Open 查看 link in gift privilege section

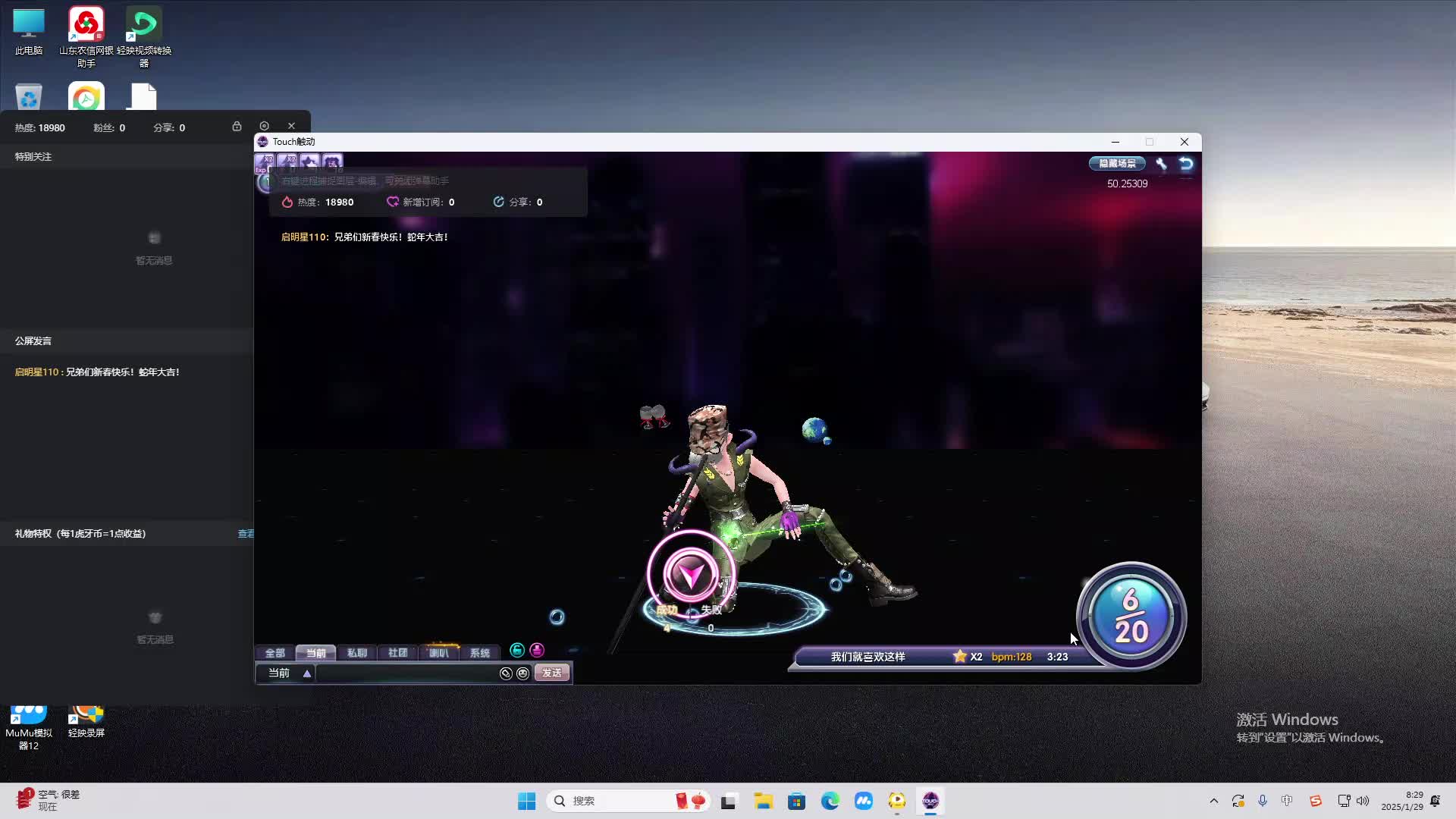(246, 534)
